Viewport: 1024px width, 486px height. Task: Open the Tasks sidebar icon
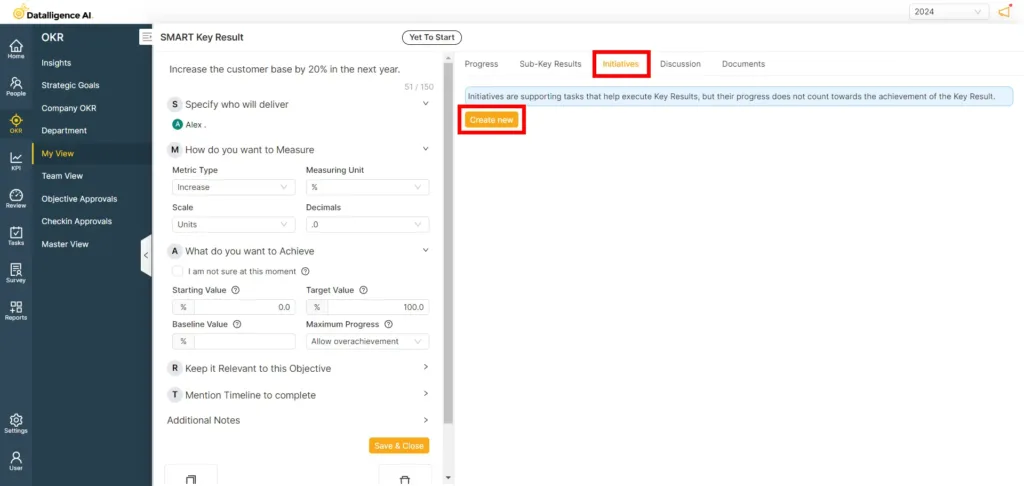tap(16, 236)
